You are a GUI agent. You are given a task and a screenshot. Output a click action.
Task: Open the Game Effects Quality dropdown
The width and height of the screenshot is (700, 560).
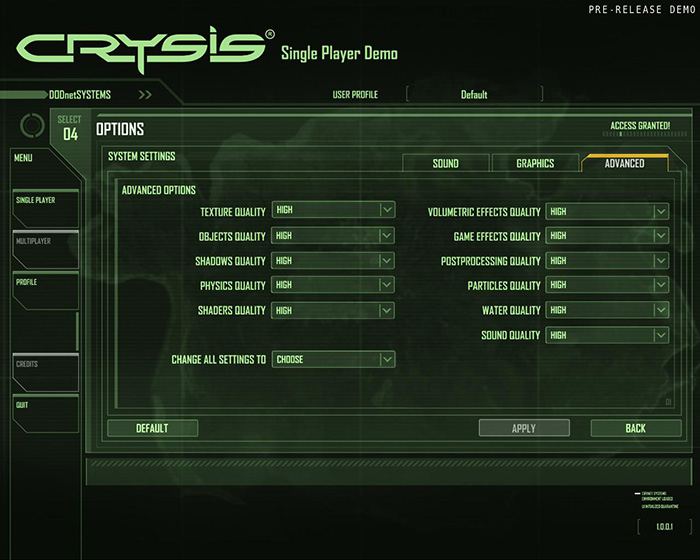click(x=607, y=236)
